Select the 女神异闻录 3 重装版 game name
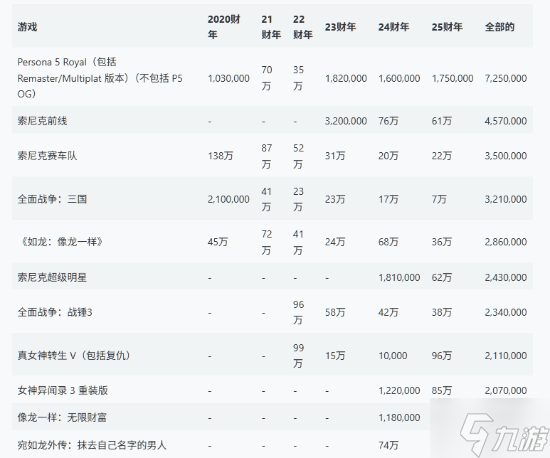550x458 pixels. [63, 390]
